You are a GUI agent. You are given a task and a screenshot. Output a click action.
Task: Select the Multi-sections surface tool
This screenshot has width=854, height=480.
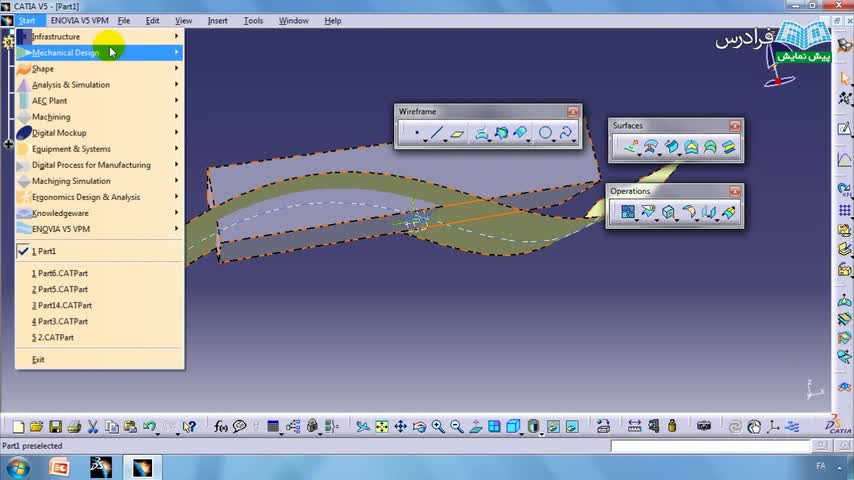click(x=710, y=147)
